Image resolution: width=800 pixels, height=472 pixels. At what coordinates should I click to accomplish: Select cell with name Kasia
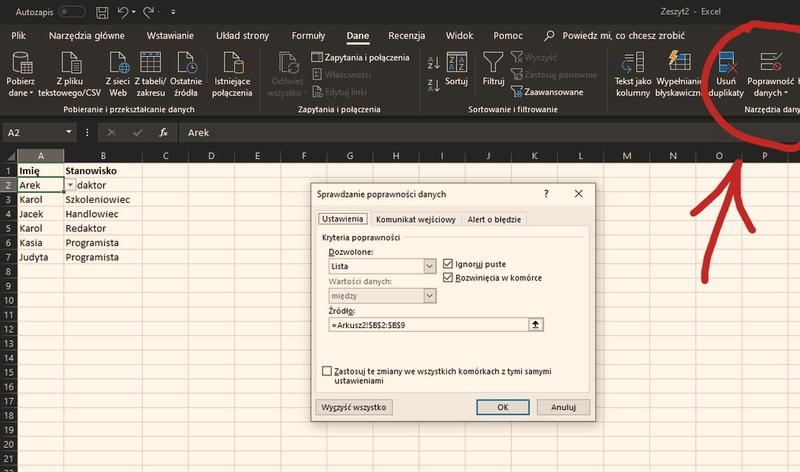pos(41,243)
